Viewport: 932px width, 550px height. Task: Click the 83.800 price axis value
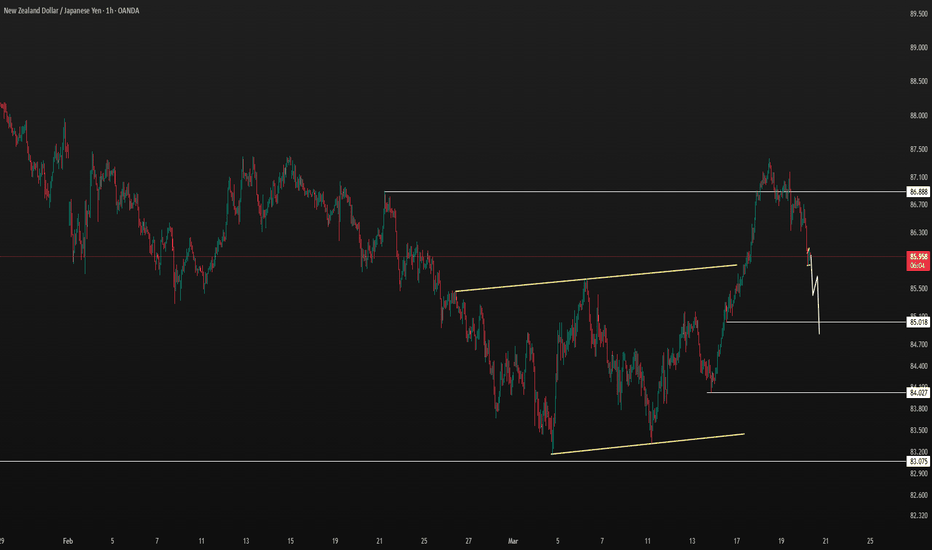pyautogui.click(x=918, y=408)
